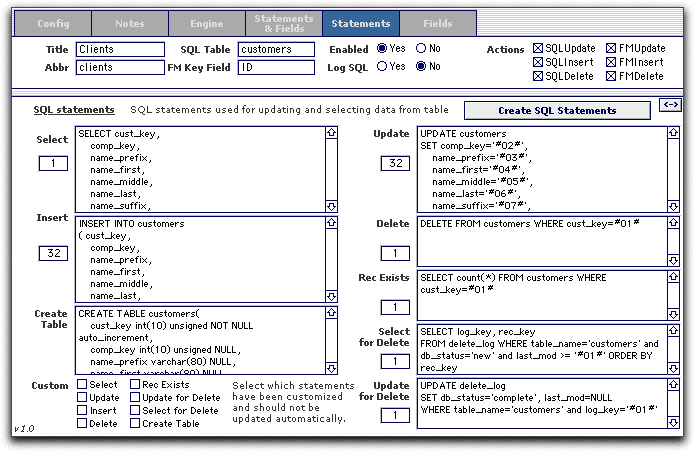Screen dimensions: 695x452
Task: Click the scroll up arrow in Select statement box
Action: 331,132
